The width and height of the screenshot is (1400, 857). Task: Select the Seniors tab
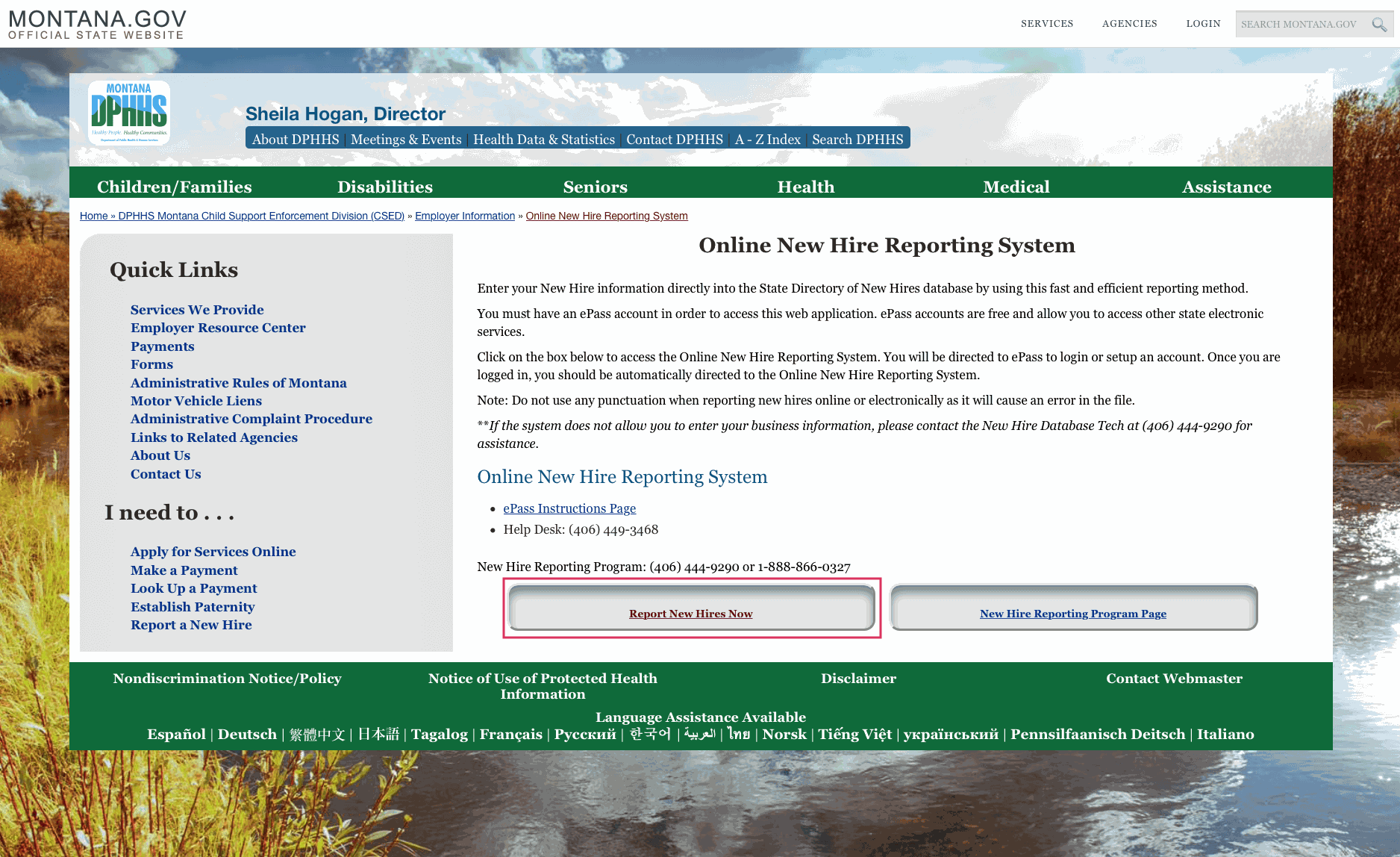pyautogui.click(x=596, y=187)
